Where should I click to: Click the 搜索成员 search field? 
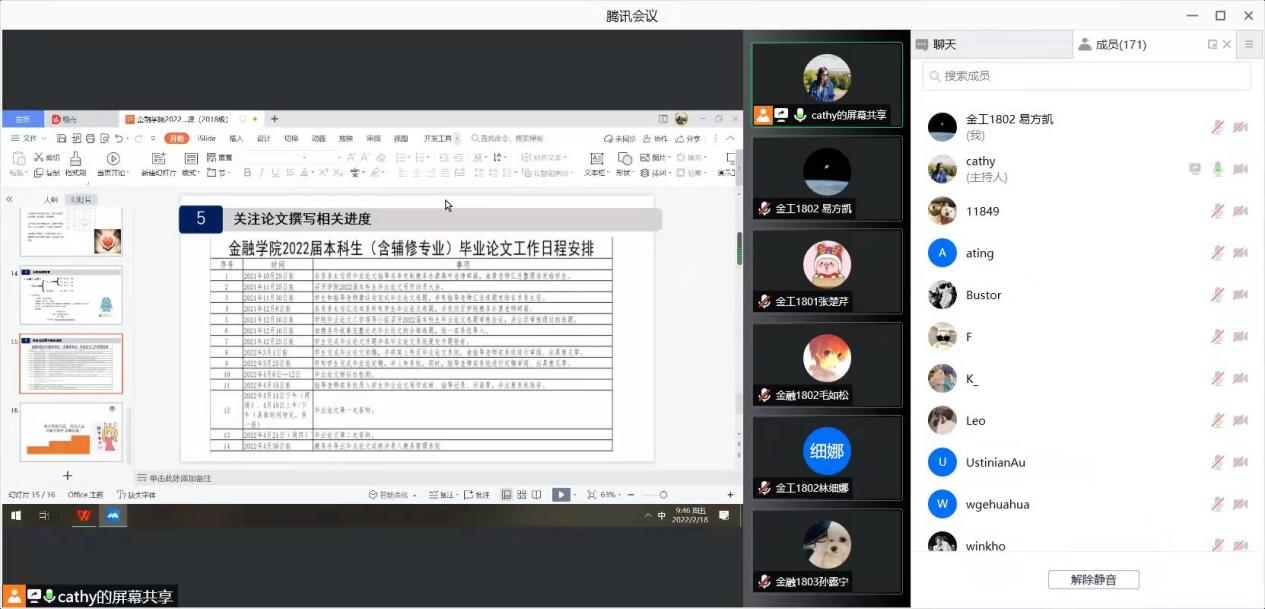[1086, 76]
